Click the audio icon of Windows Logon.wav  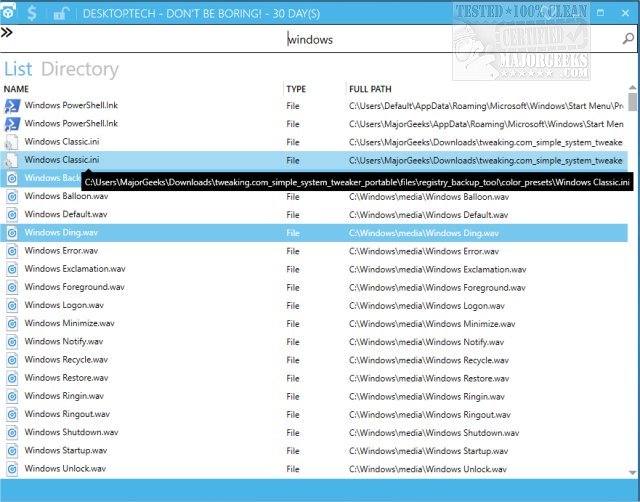point(12,306)
